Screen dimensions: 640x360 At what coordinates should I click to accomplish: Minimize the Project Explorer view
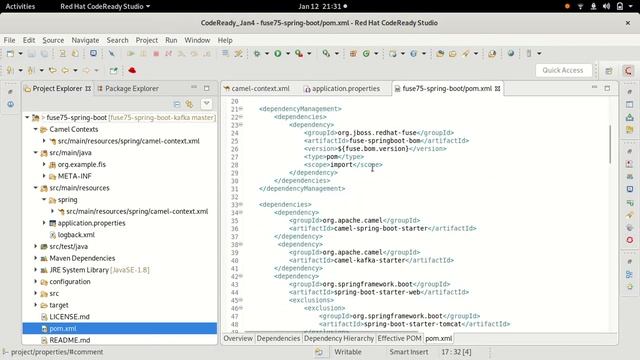point(194,87)
